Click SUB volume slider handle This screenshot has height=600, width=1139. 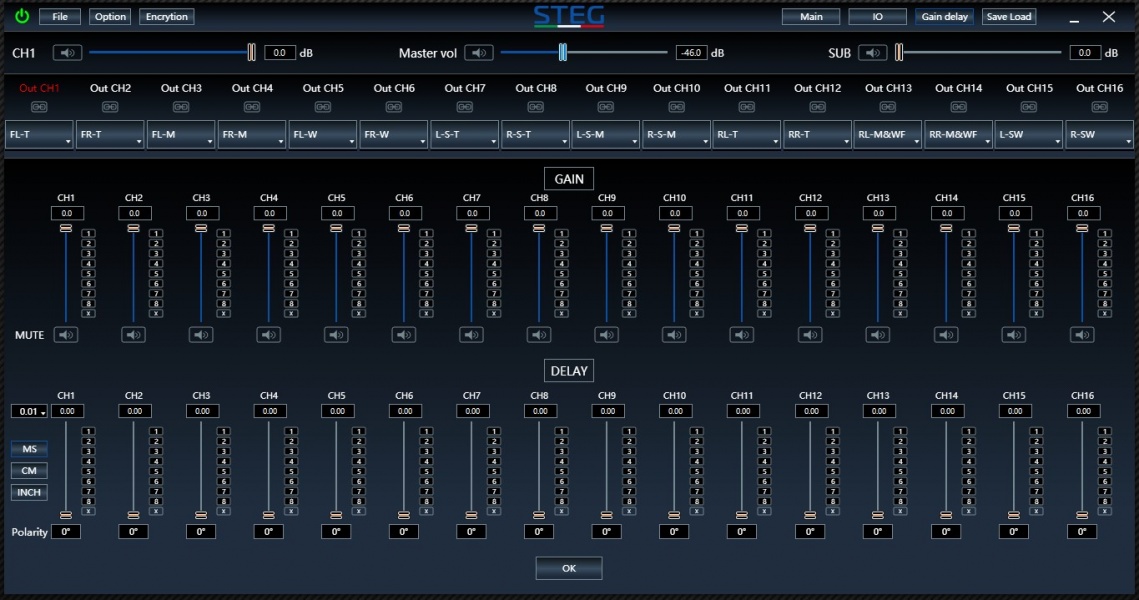click(899, 52)
